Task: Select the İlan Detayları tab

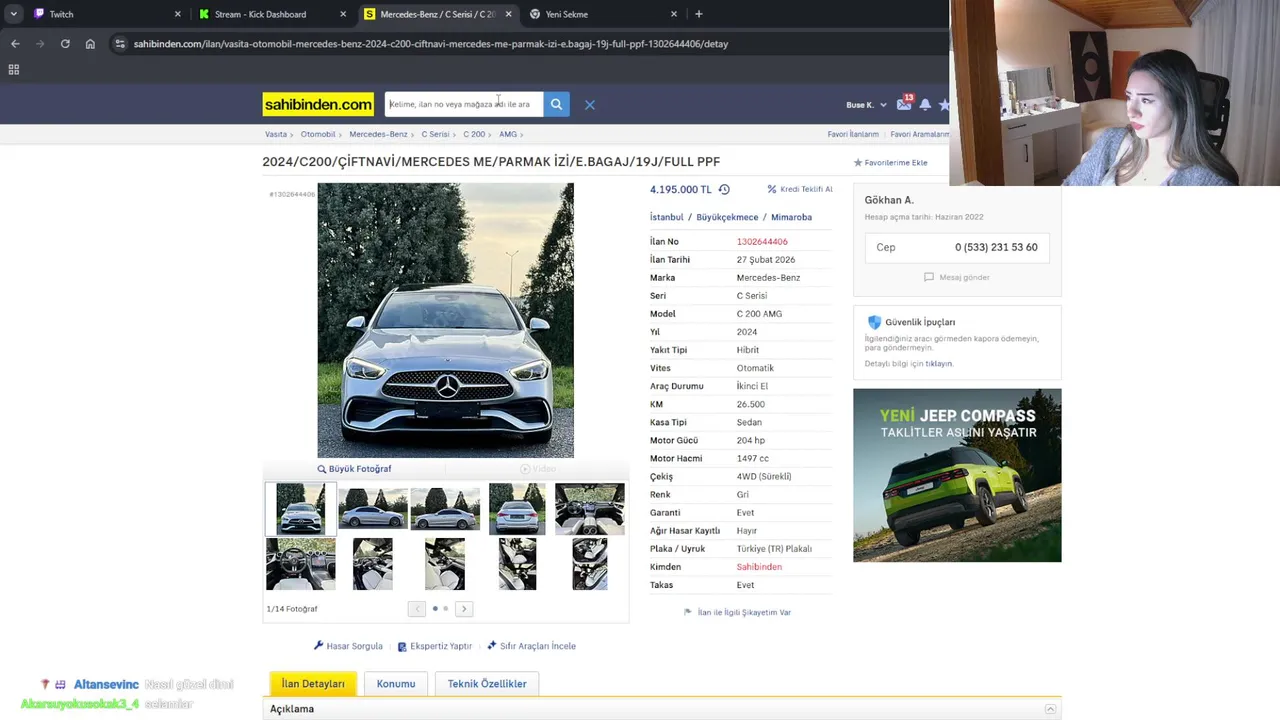Action: [313, 684]
